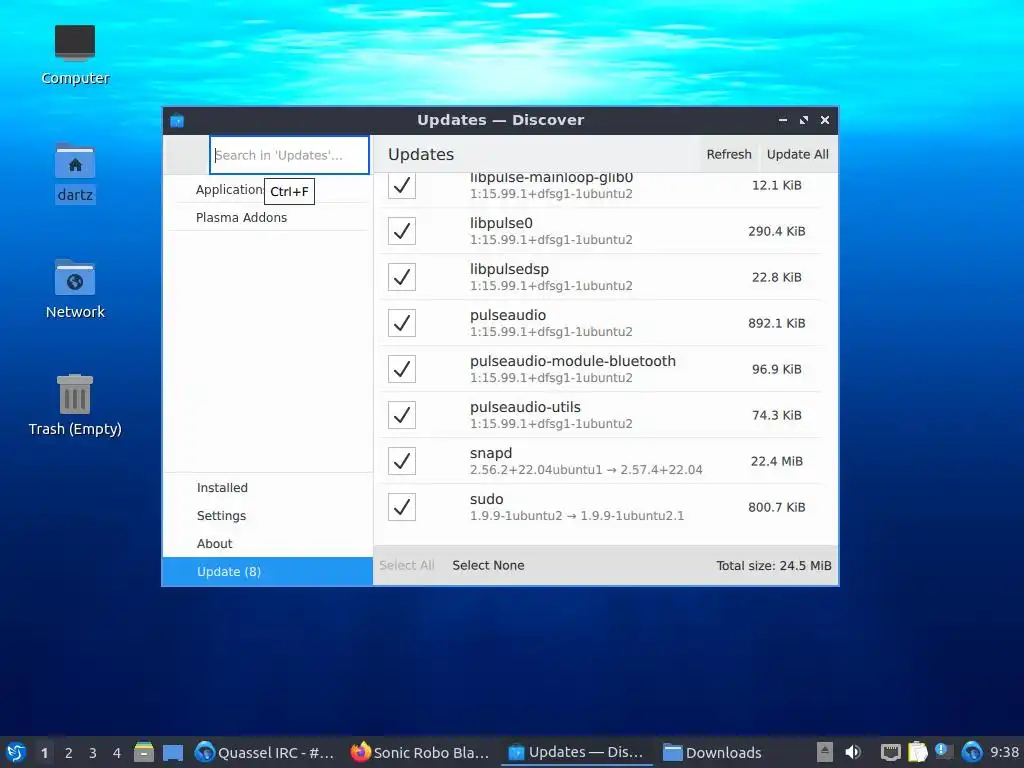
Task: Click the Refresh button
Action: pyautogui.click(x=729, y=154)
